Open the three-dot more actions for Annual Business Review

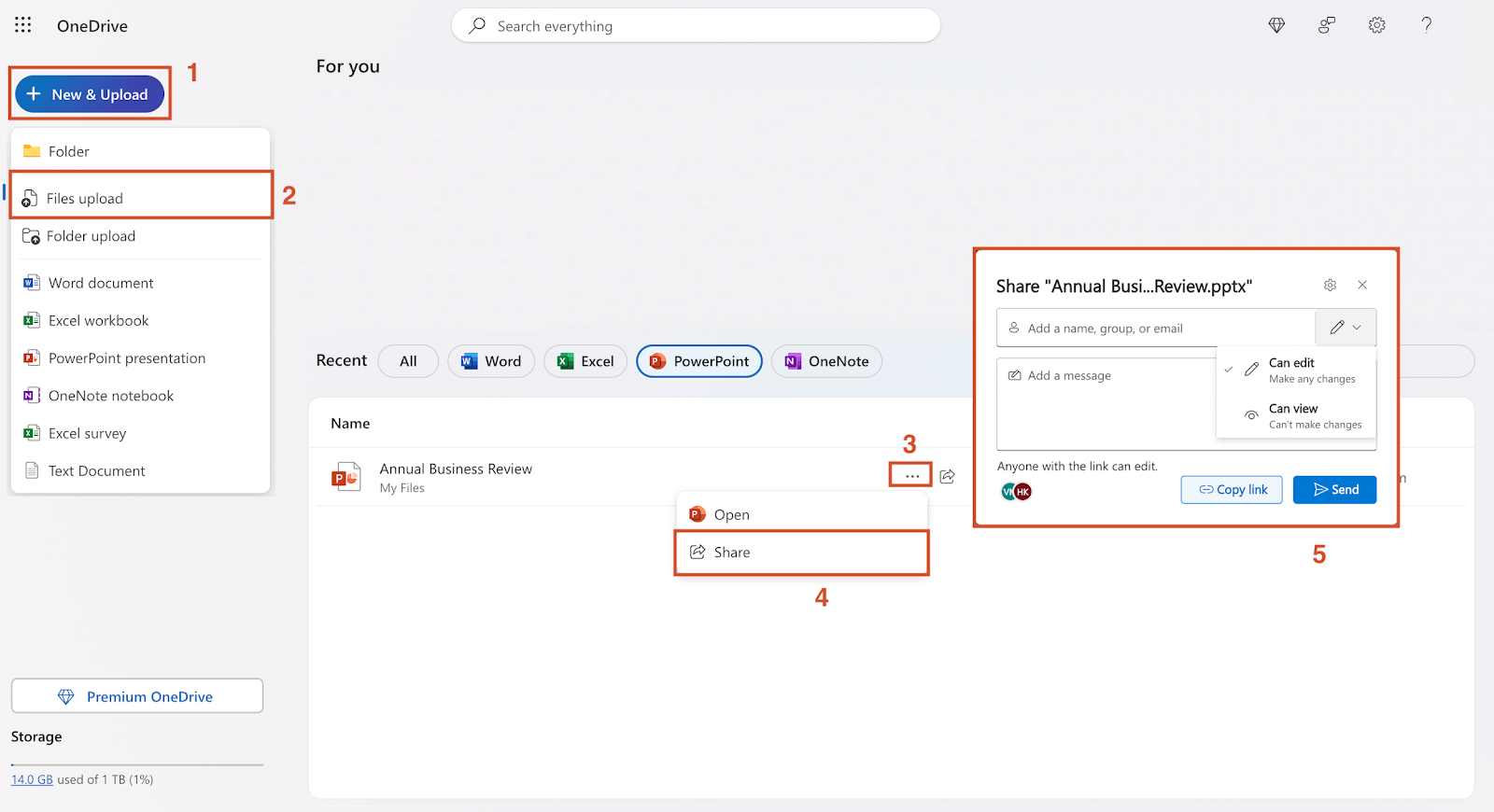tap(911, 476)
